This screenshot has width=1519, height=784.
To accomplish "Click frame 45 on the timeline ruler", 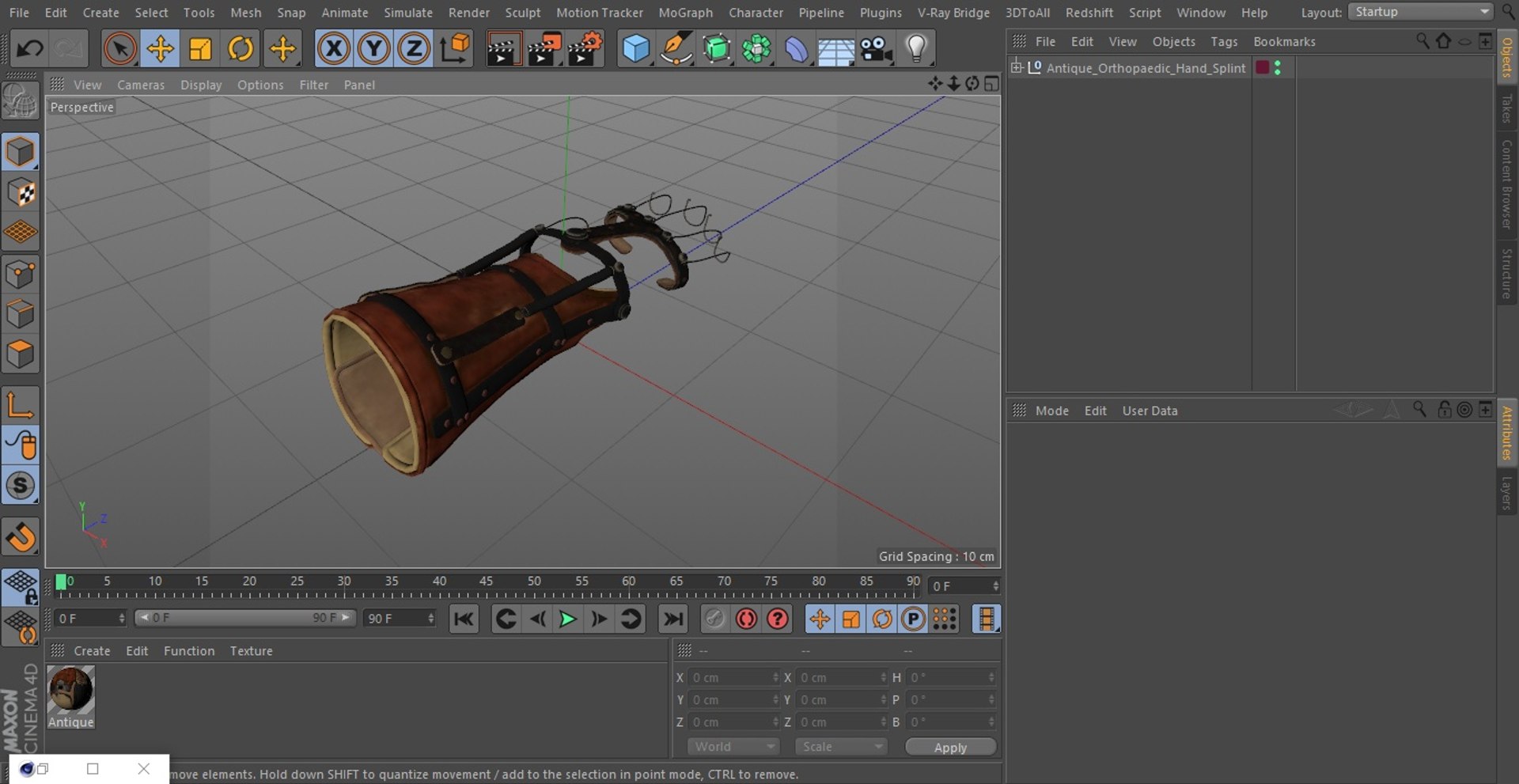I will point(486,581).
